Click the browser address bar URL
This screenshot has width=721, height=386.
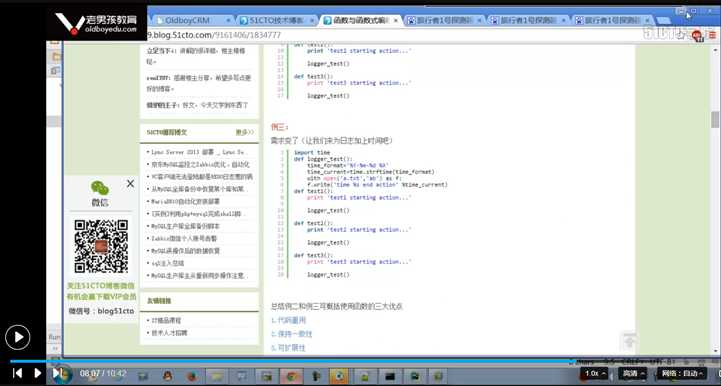(x=214, y=35)
